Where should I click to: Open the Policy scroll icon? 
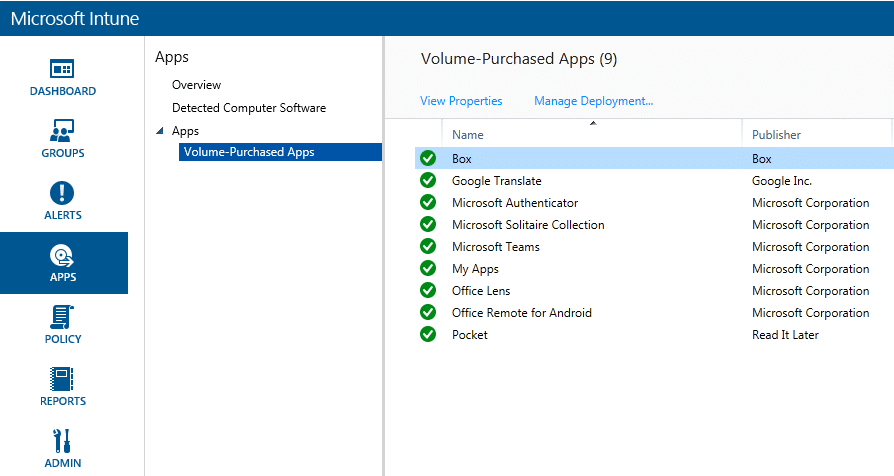(62, 318)
